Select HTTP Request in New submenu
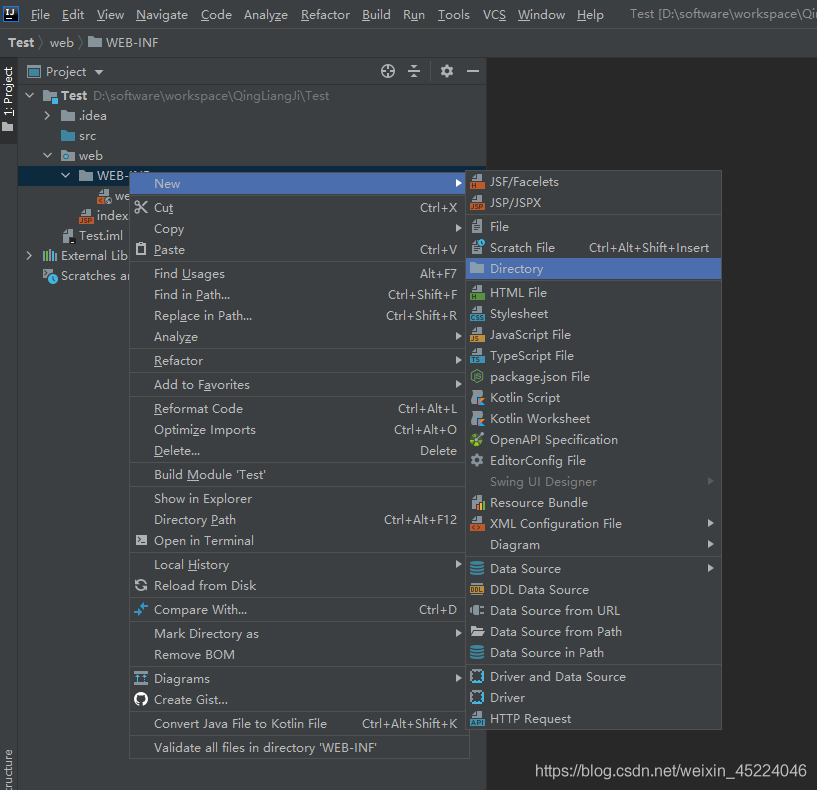Image resolution: width=817 pixels, height=790 pixels. click(530, 718)
